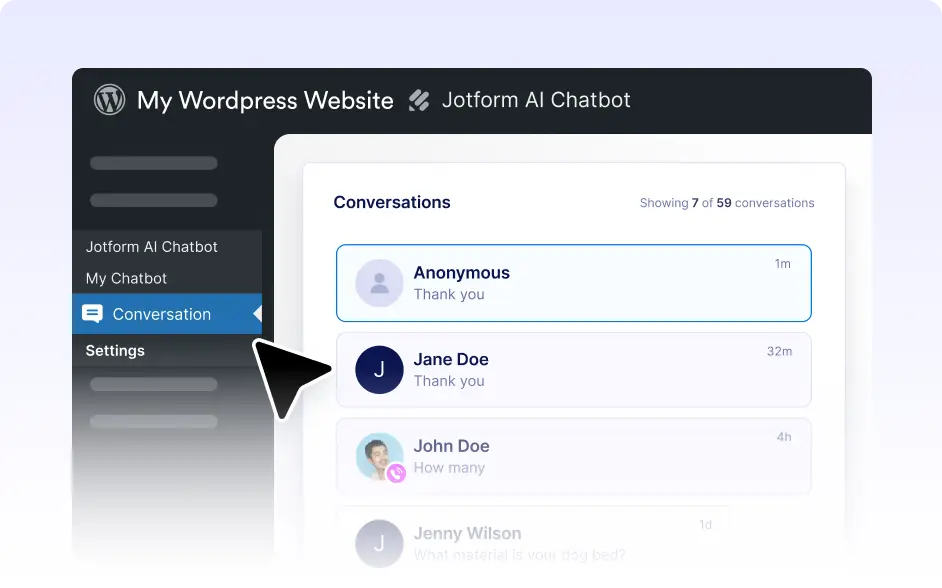Click the Anonymous user avatar icon
This screenshot has width=942, height=588.
coord(379,283)
